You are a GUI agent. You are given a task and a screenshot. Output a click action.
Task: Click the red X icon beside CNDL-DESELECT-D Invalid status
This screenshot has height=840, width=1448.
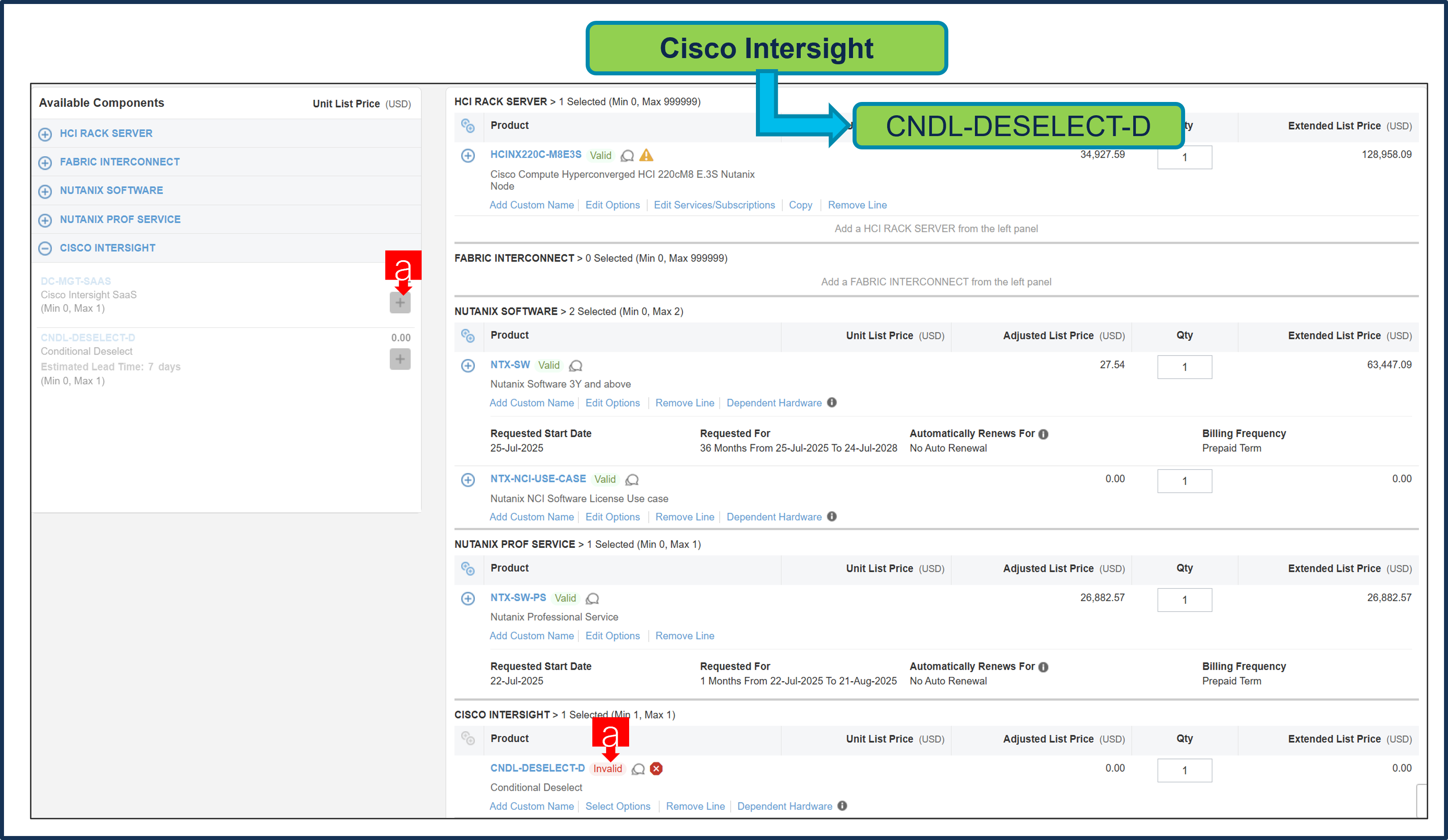[657, 768]
